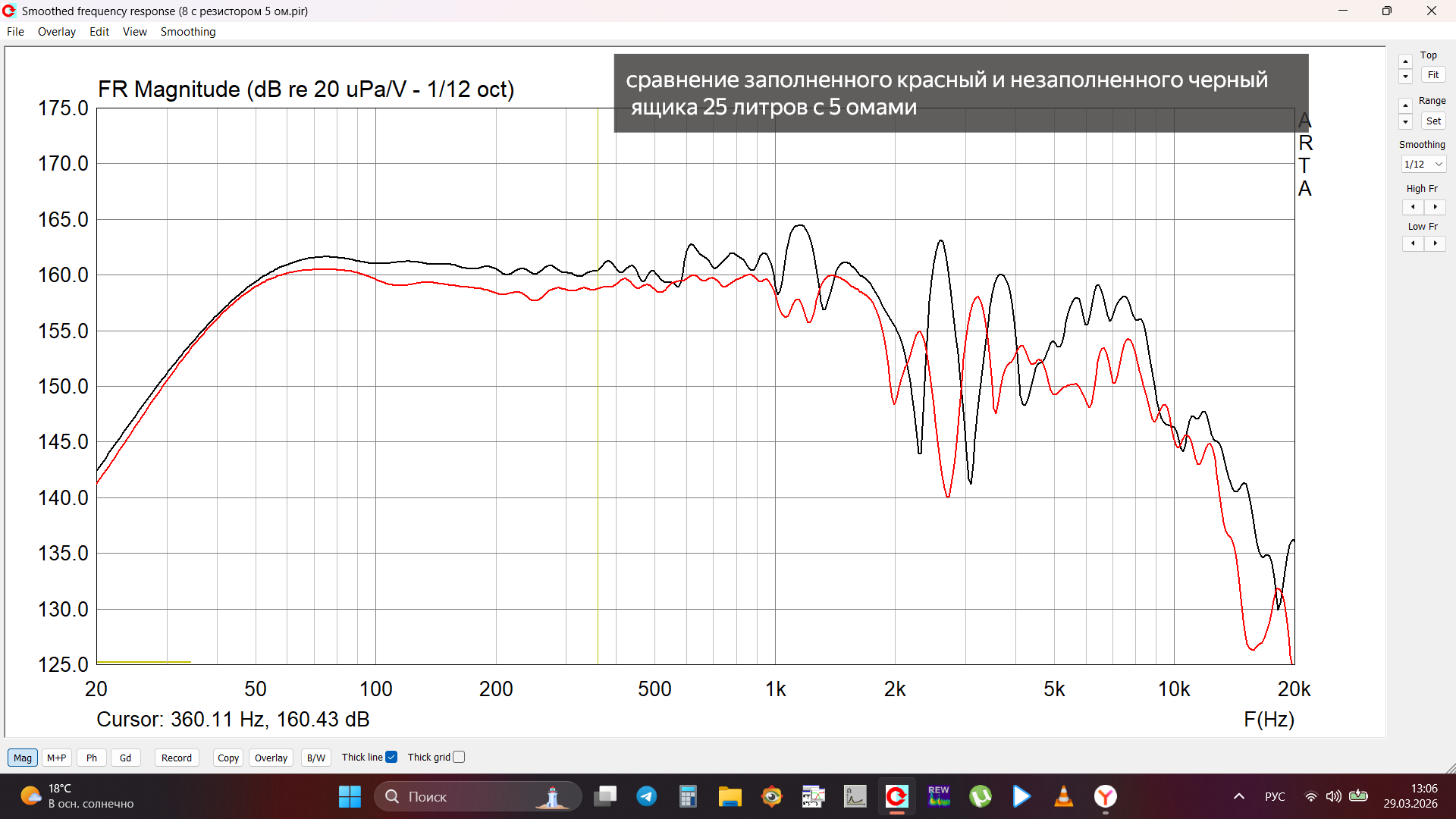Open the Smoothing menu
The image size is (1456, 819).
188,32
